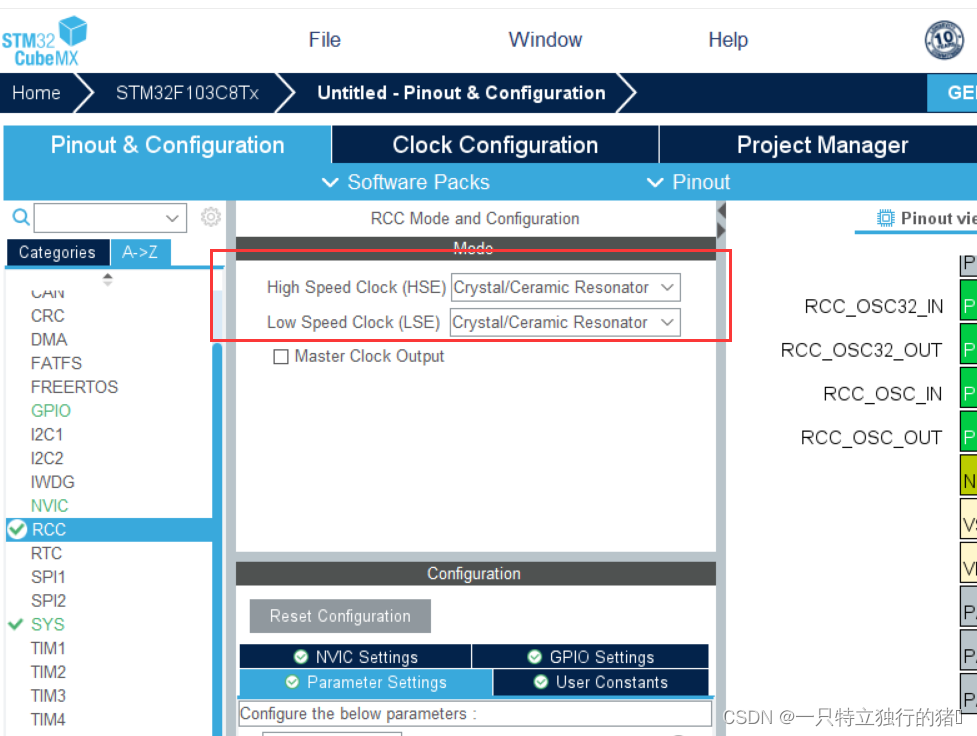977x736 pixels.
Task: Select SPI1 in the peripheral list
Action: (x=48, y=577)
